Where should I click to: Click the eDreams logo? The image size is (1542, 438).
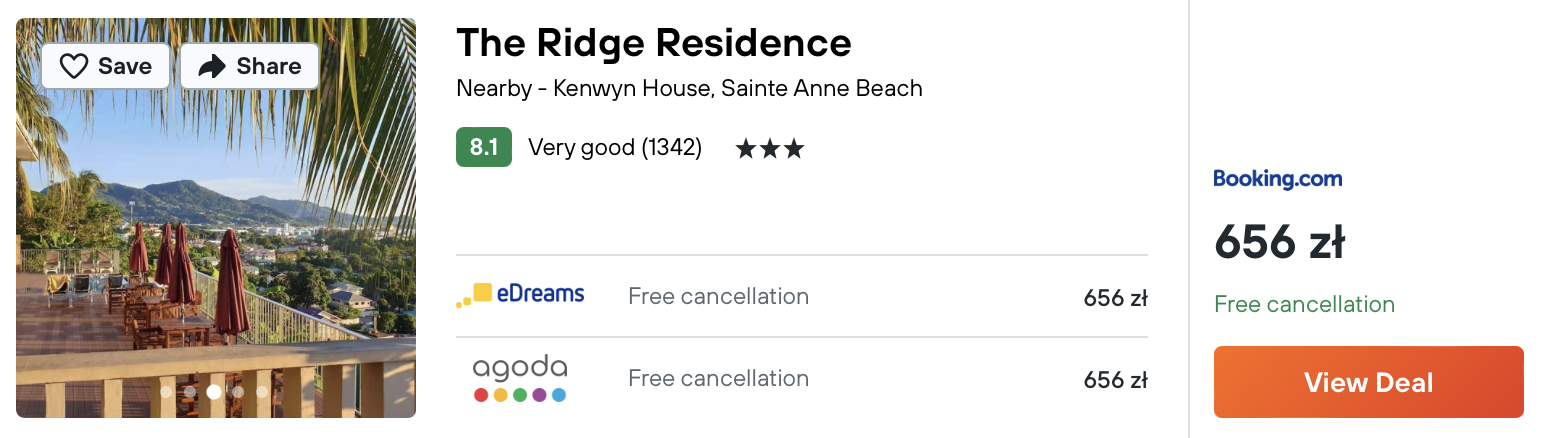coord(520,295)
